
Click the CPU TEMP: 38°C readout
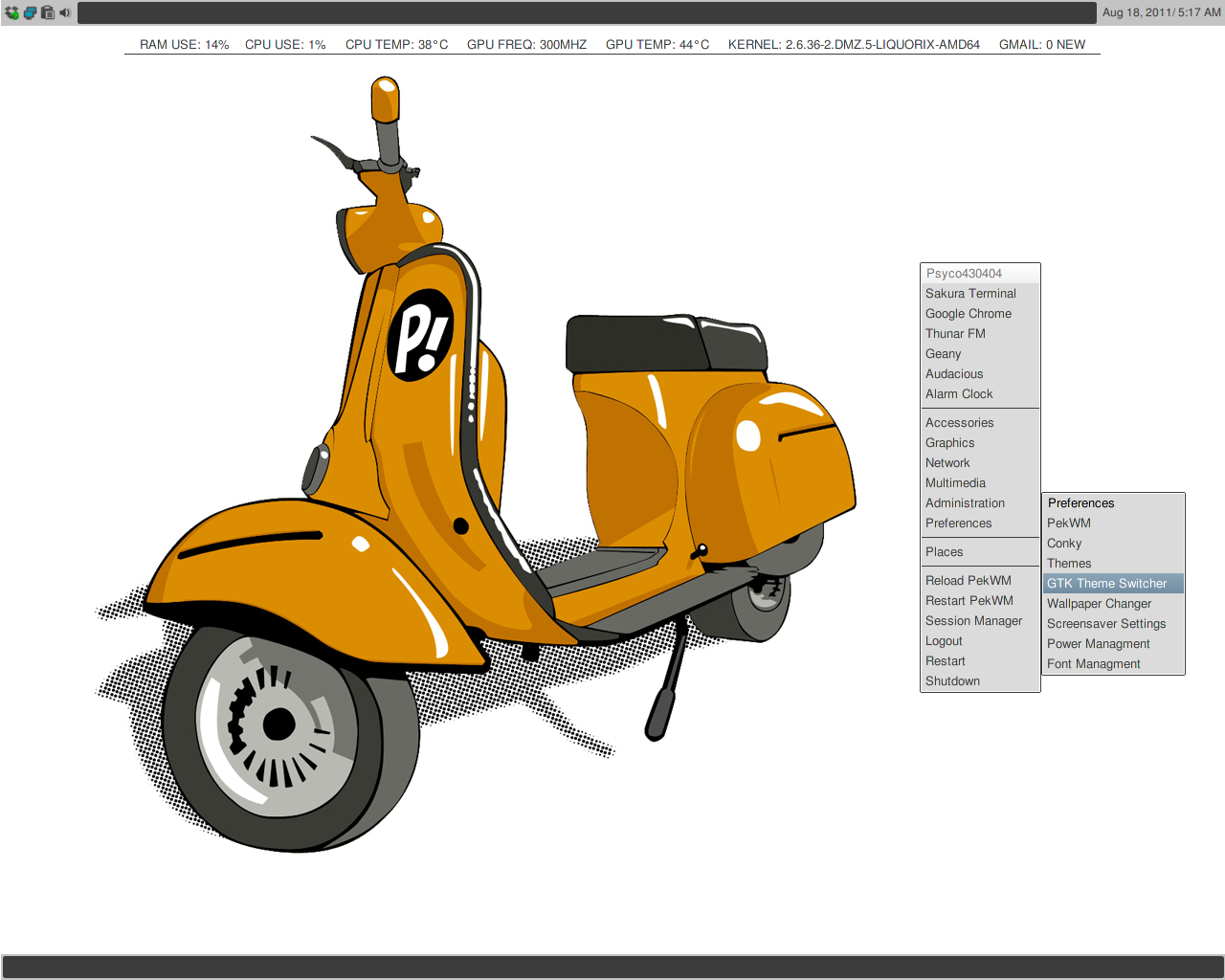tap(396, 45)
